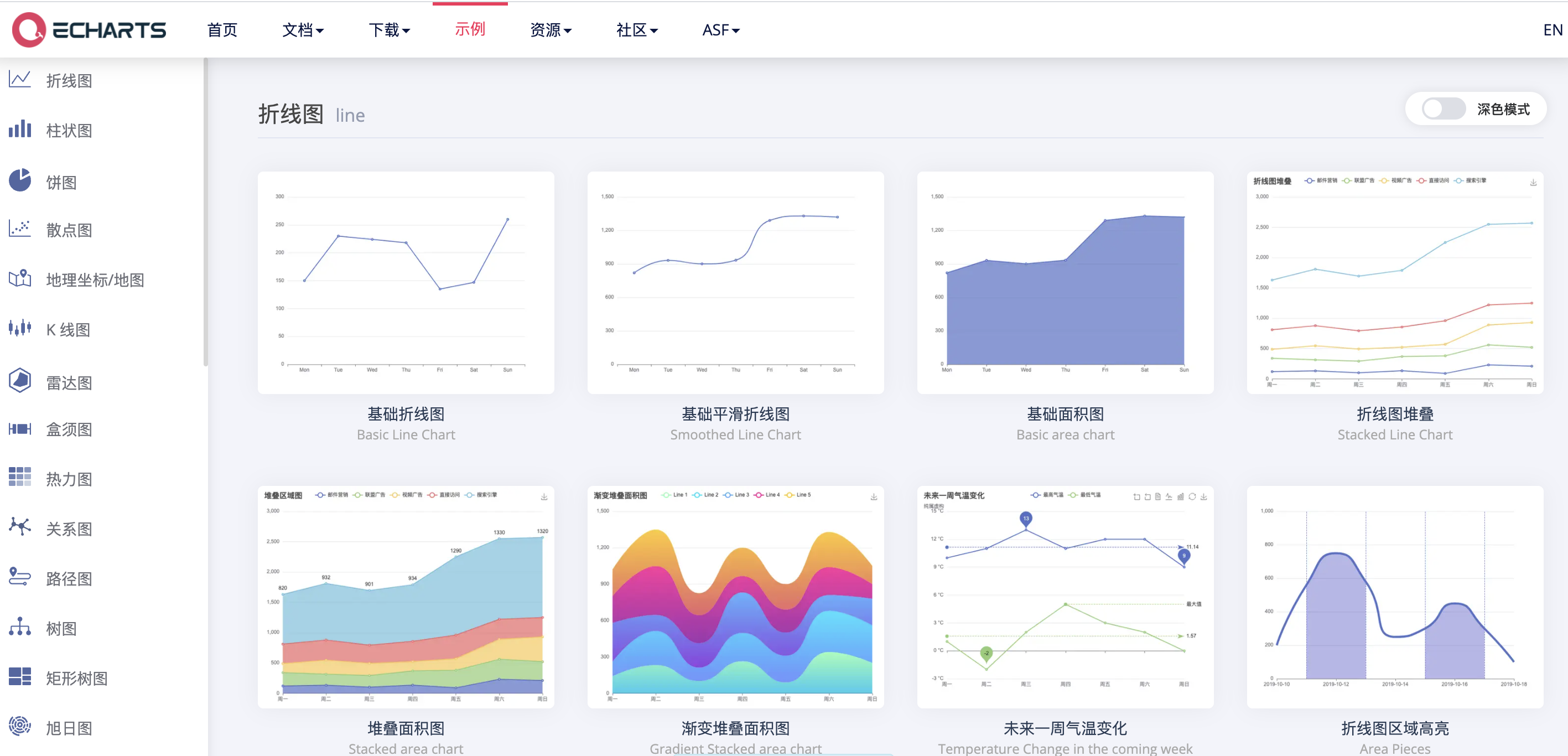Screen dimensions: 1568x756
Task: Expand the ASF dropdown menu
Action: (721, 30)
